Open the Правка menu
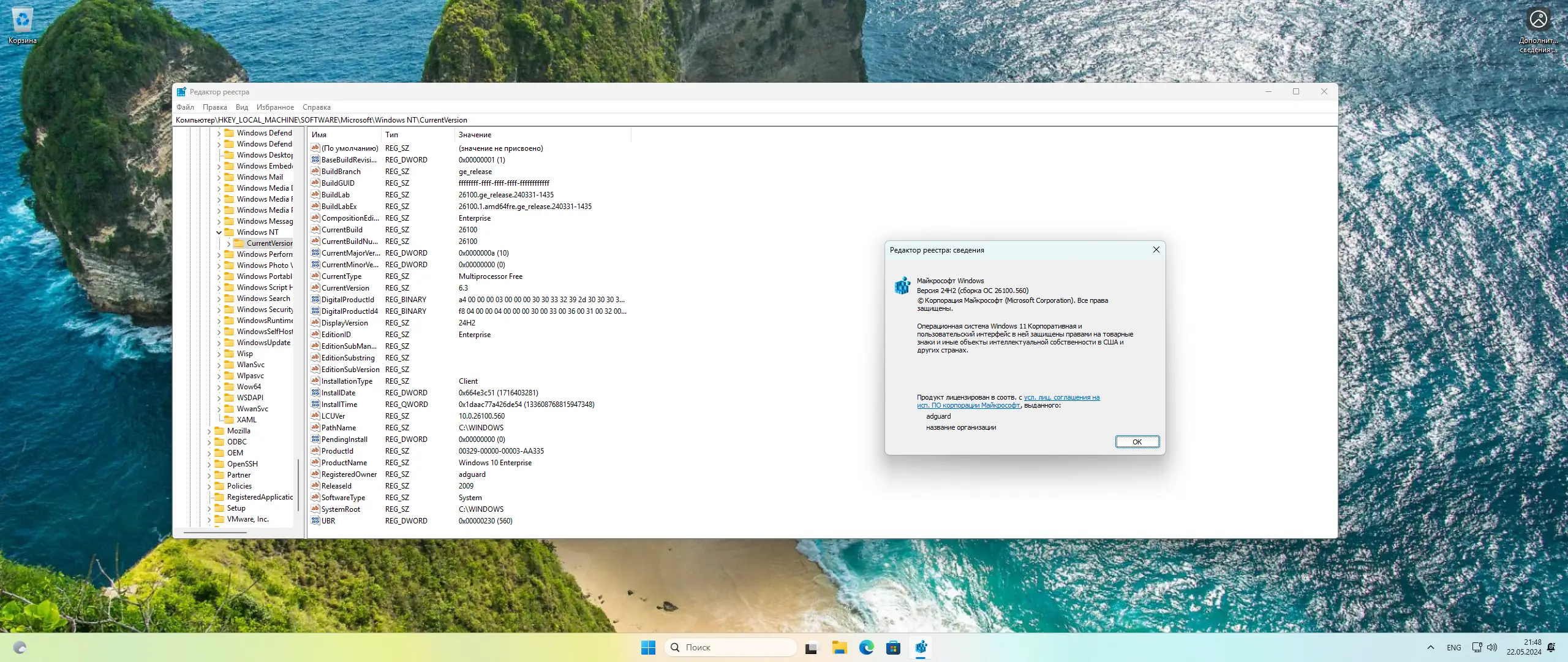The height and width of the screenshot is (662, 1568). [214, 107]
